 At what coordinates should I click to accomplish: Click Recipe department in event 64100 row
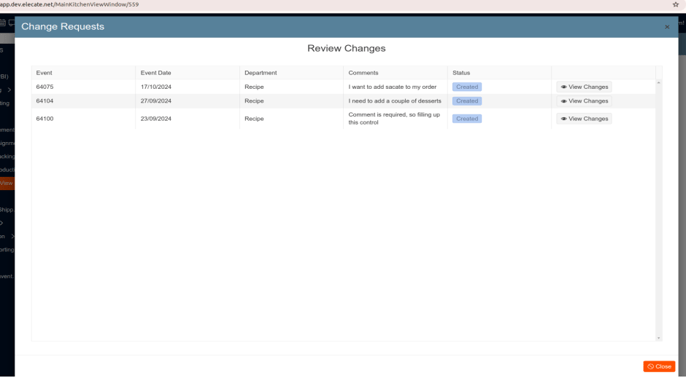point(254,119)
